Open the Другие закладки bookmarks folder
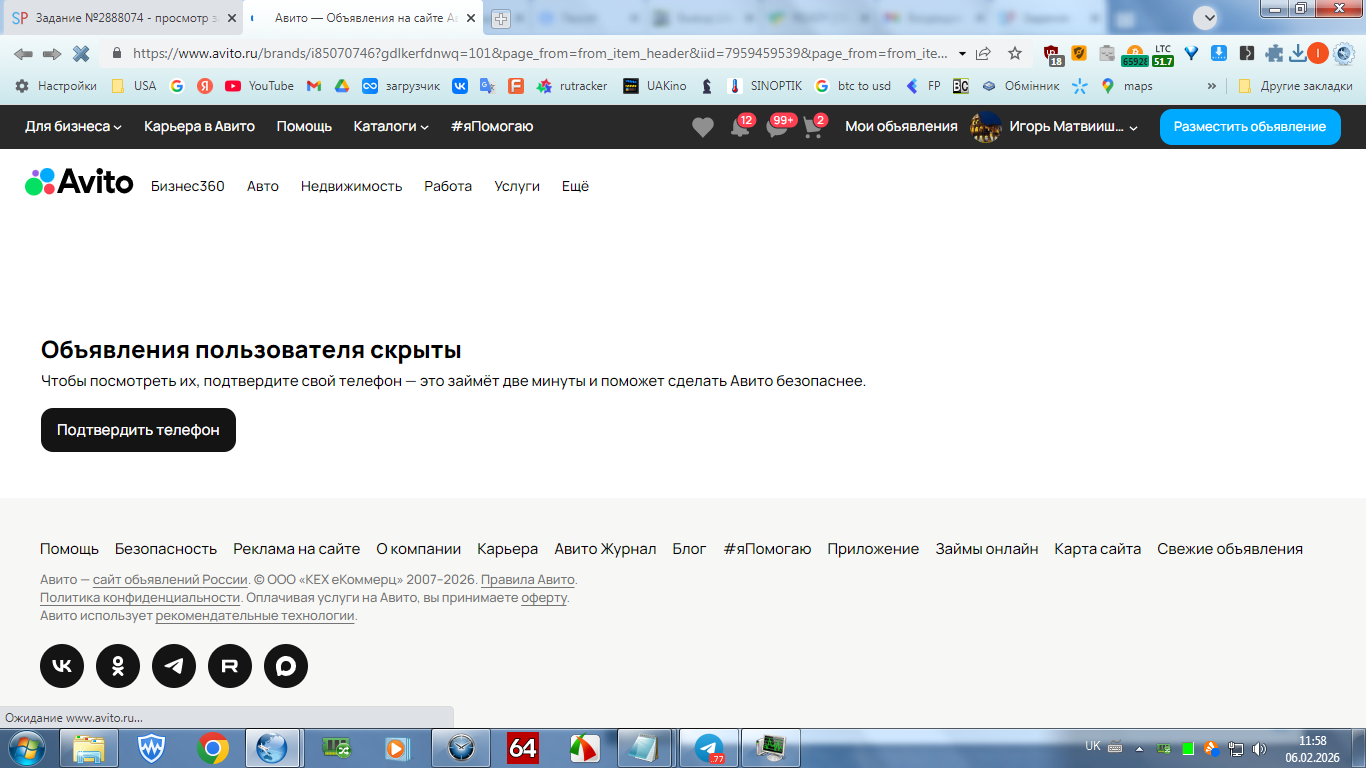Viewport: 1366px width, 768px height. pyautogui.click(x=1295, y=86)
